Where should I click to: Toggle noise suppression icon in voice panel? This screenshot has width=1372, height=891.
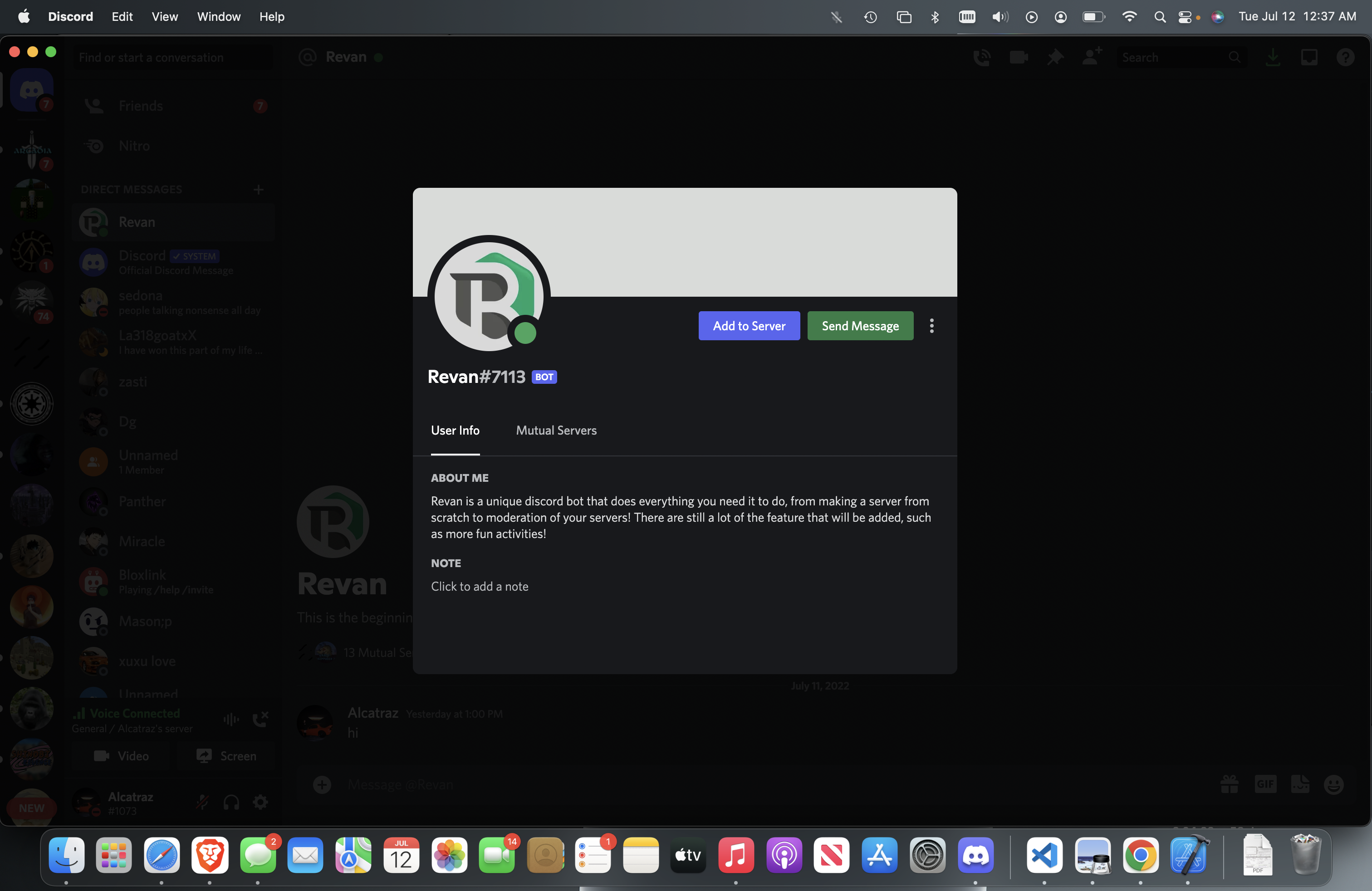[230, 719]
